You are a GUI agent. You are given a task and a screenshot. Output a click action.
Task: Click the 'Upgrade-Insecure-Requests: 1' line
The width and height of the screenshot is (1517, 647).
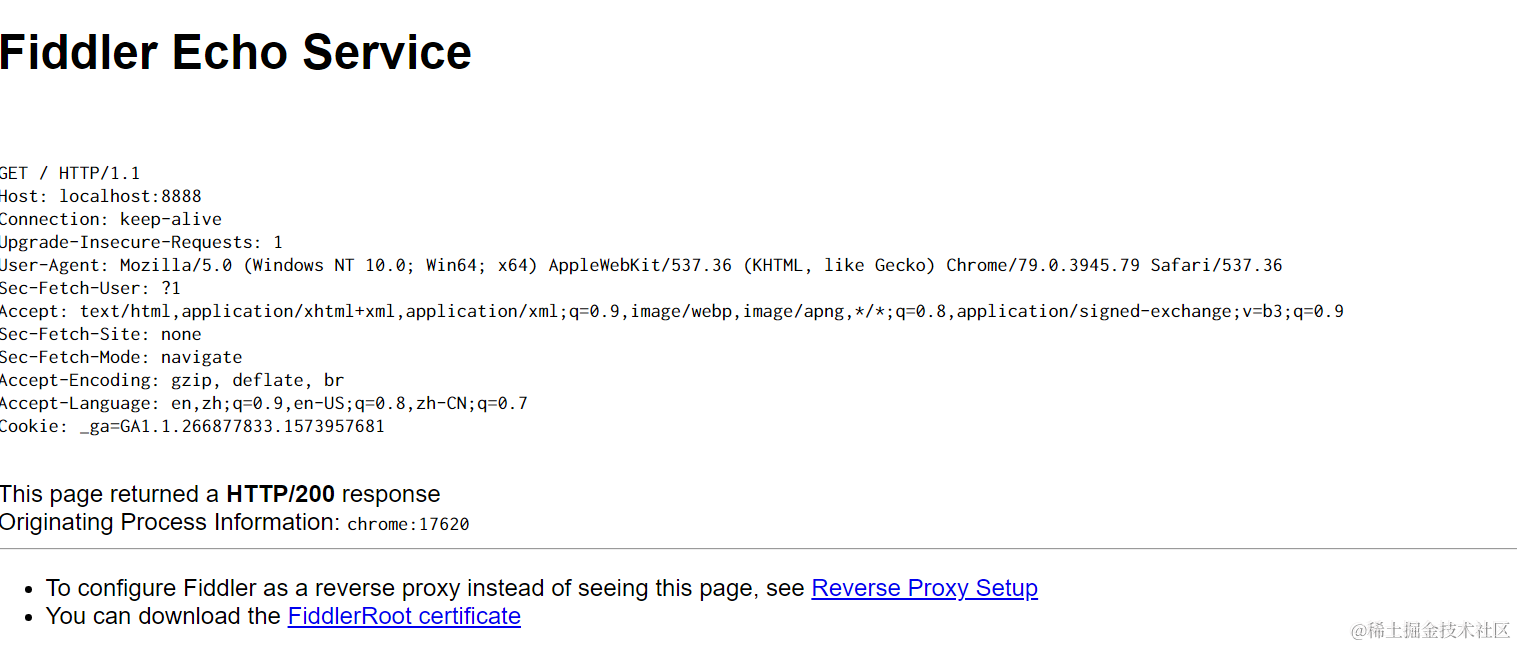pos(141,242)
